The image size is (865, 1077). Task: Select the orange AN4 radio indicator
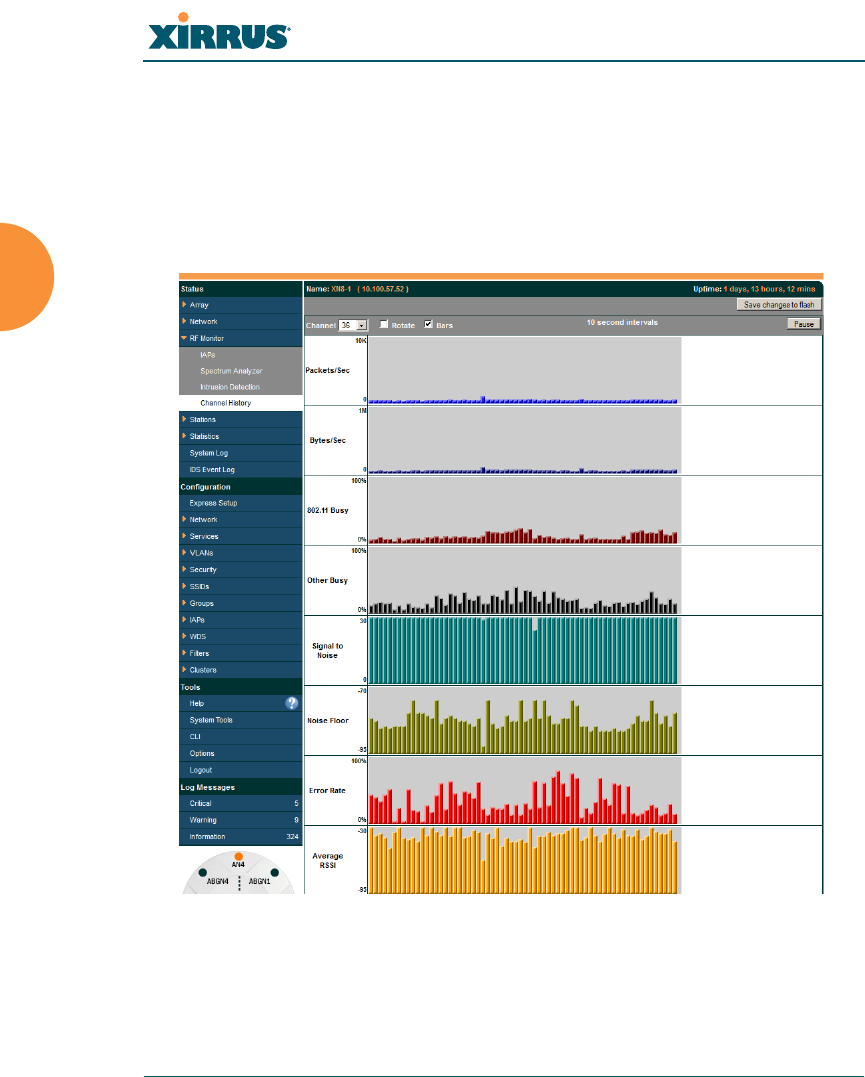(x=238, y=857)
